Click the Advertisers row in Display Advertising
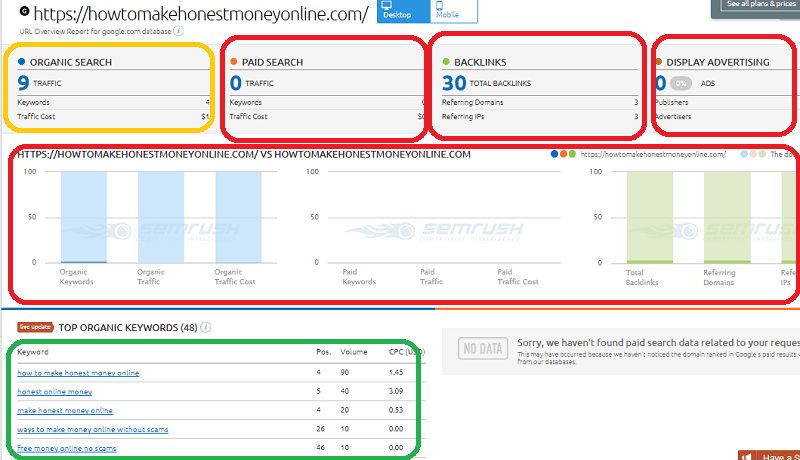Viewport: 800px width, 460px height. pos(724,117)
